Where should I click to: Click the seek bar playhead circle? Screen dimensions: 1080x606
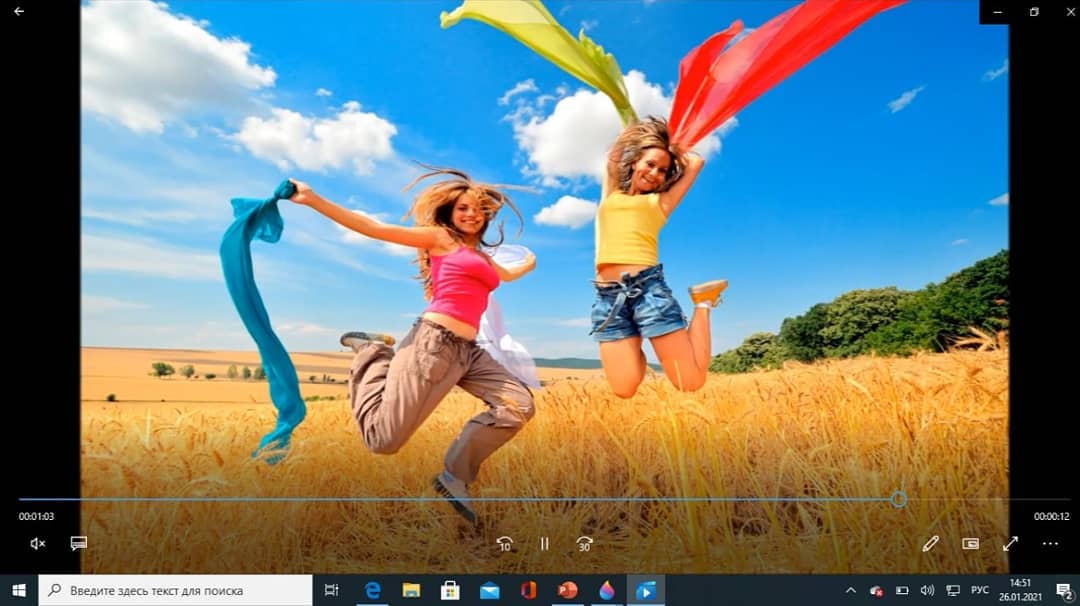point(899,499)
